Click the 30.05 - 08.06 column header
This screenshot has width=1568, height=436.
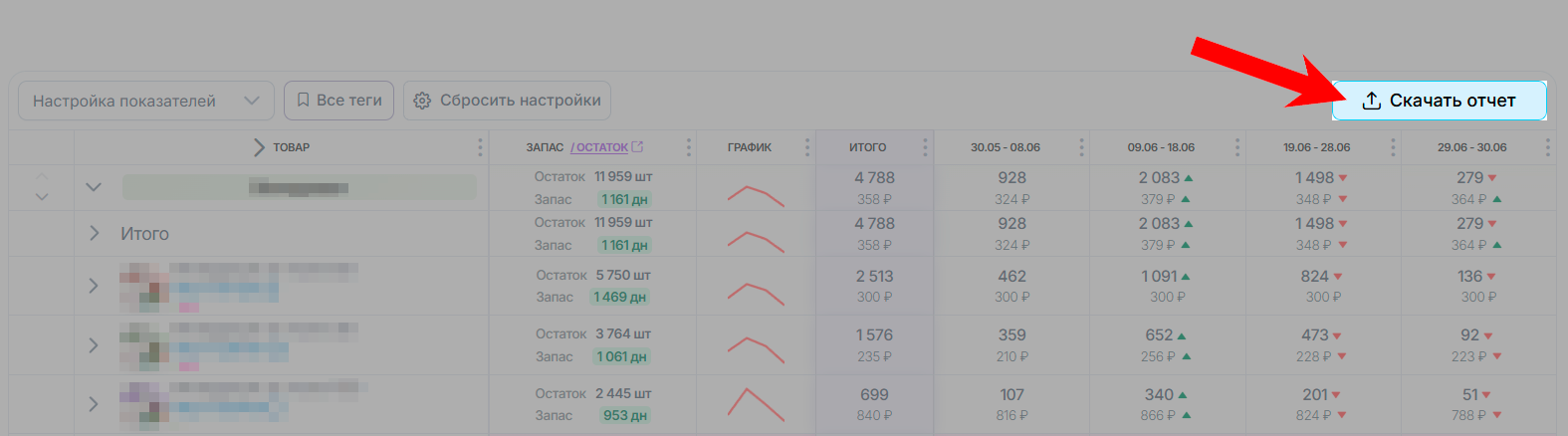1006,147
